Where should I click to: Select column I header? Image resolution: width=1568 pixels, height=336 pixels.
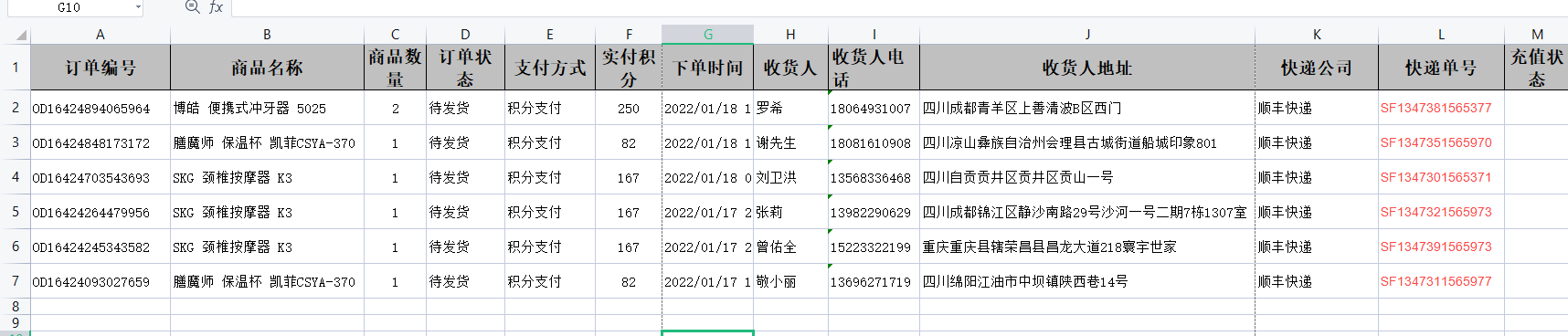click(874, 35)
